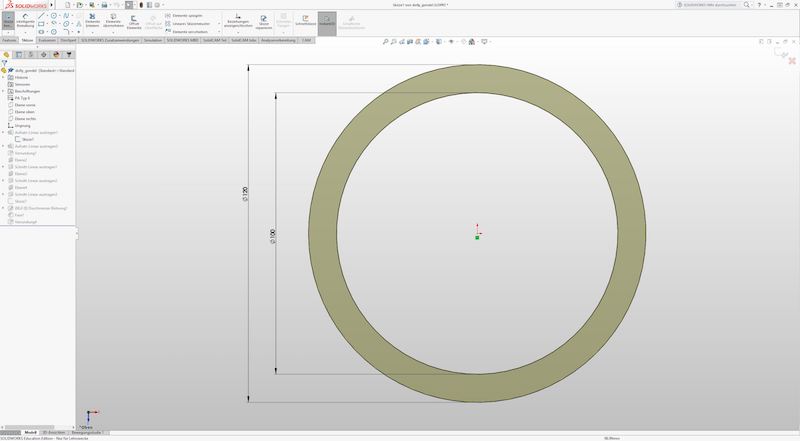Open dropdown arrow under Elemente trimmen
The image size is (800, 441).
click(92, 33)
